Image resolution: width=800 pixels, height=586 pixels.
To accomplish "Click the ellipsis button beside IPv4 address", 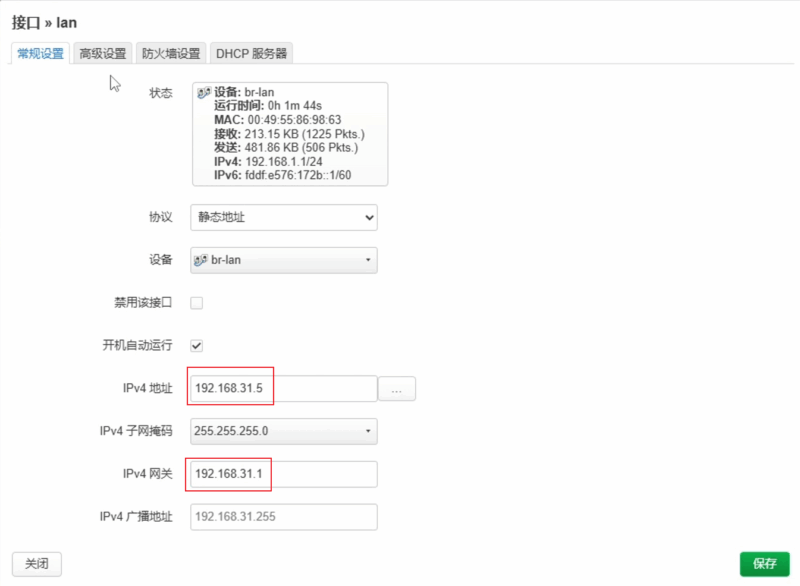I will coord(397,390).
